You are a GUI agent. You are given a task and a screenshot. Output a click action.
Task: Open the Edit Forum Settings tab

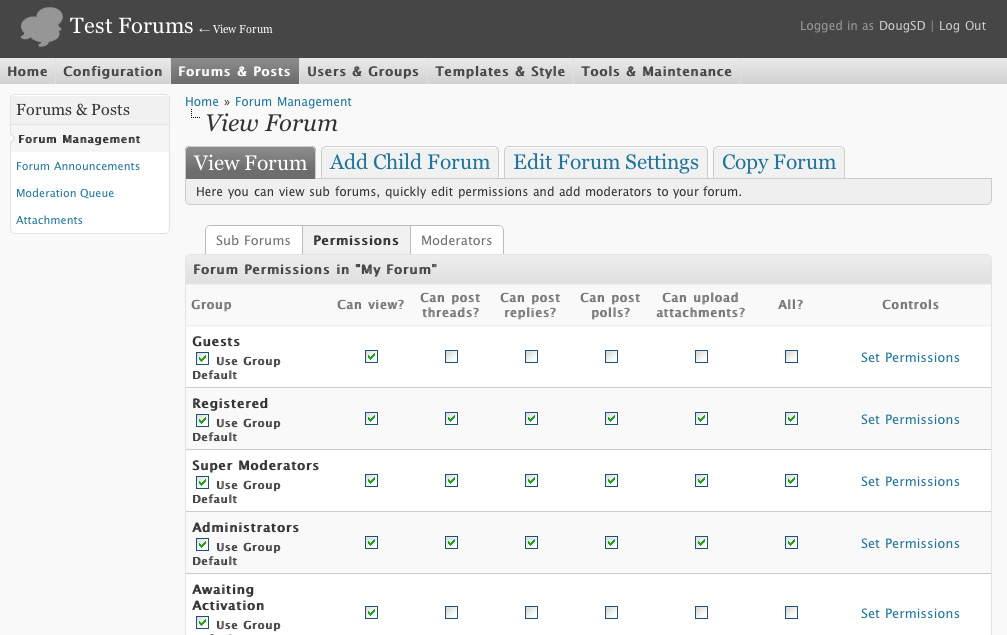(606, 162)
